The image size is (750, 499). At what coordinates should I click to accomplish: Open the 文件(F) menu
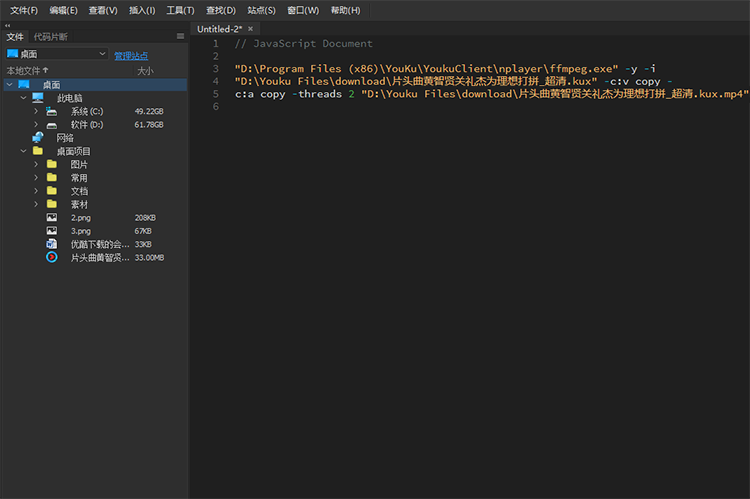point(24,10)
